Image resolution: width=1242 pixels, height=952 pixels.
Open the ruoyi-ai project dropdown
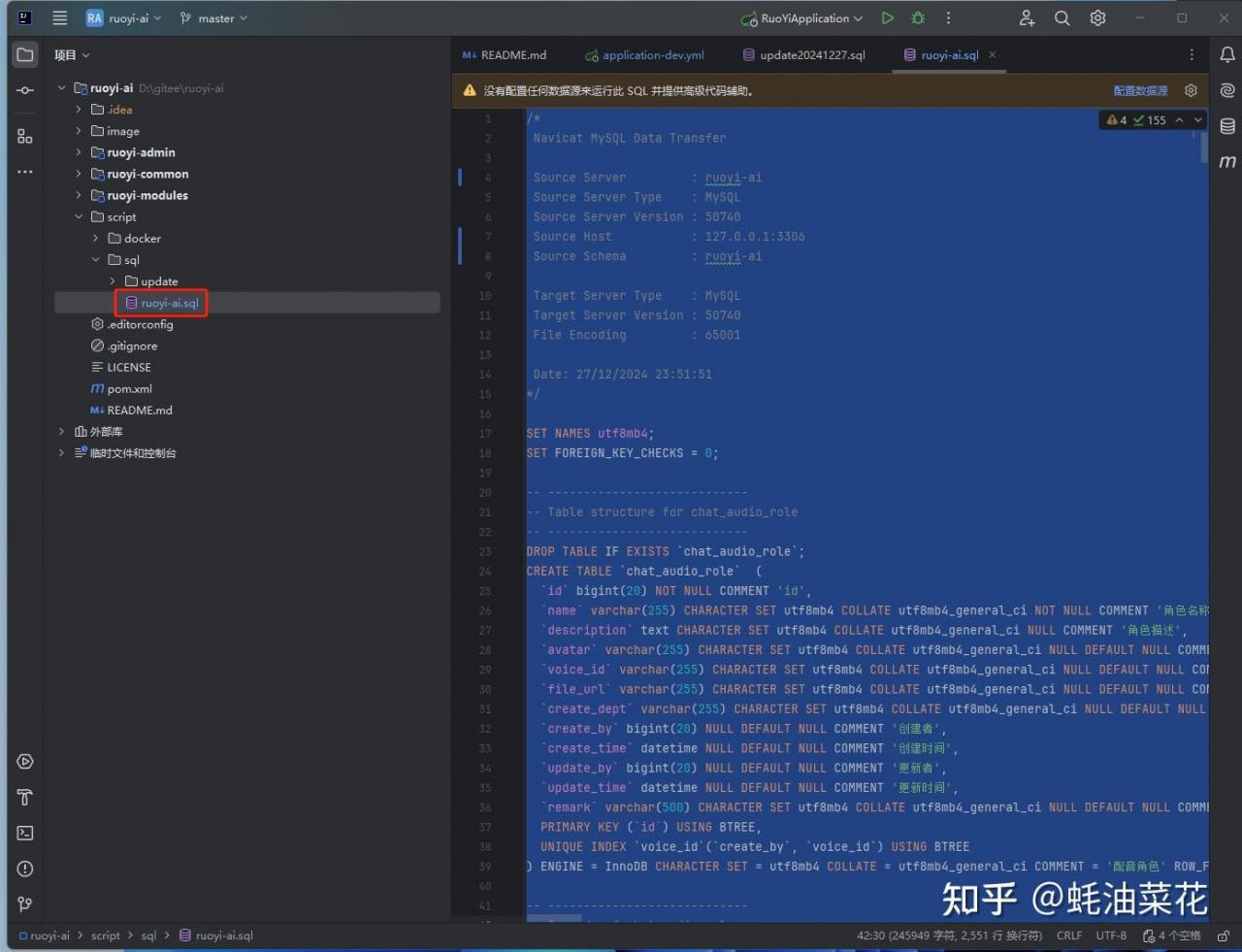click(x=123, y=18)
